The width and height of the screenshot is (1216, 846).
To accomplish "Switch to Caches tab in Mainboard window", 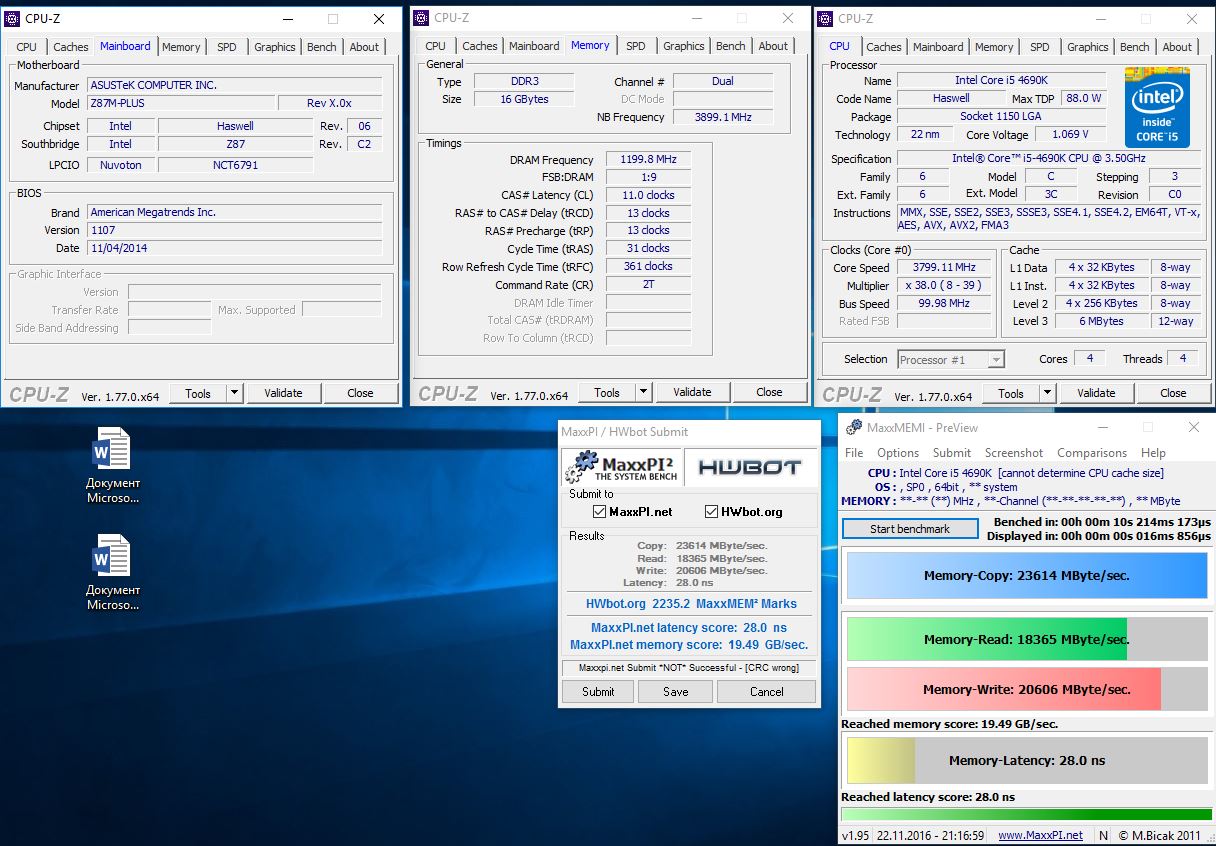I will [71, 47].
